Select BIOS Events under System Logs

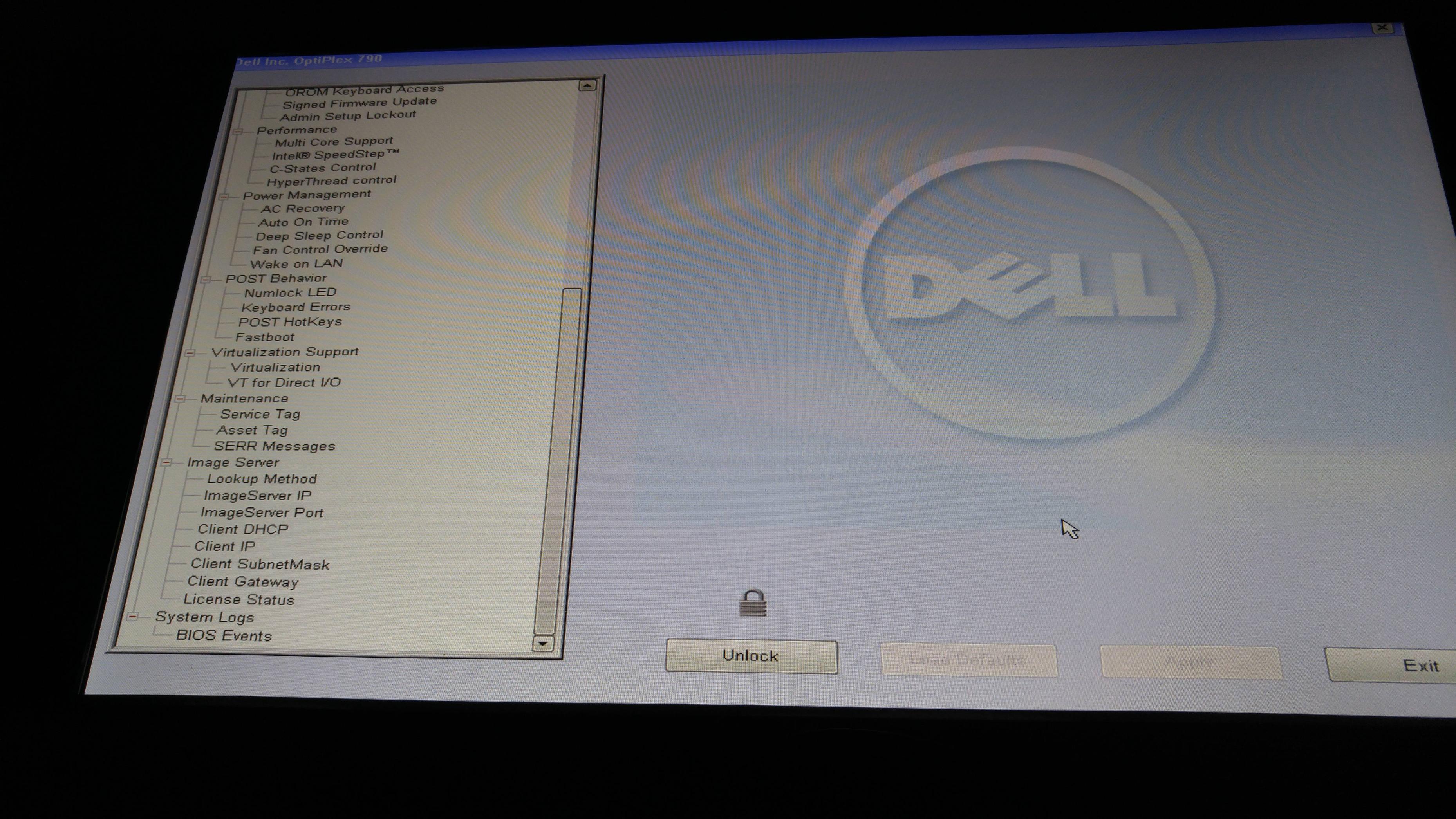click(224, 636)
